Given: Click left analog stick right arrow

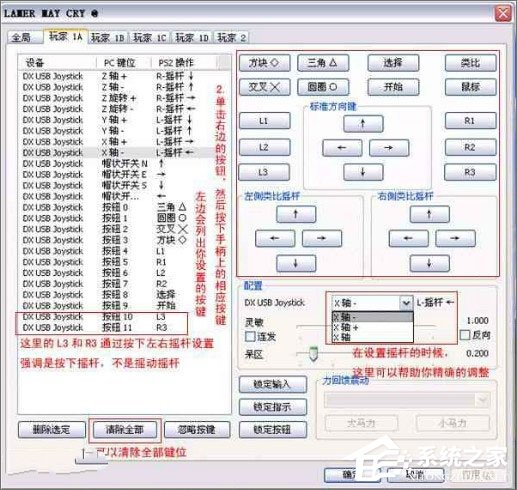Looking at the screenshot, I should coord(322,238).
